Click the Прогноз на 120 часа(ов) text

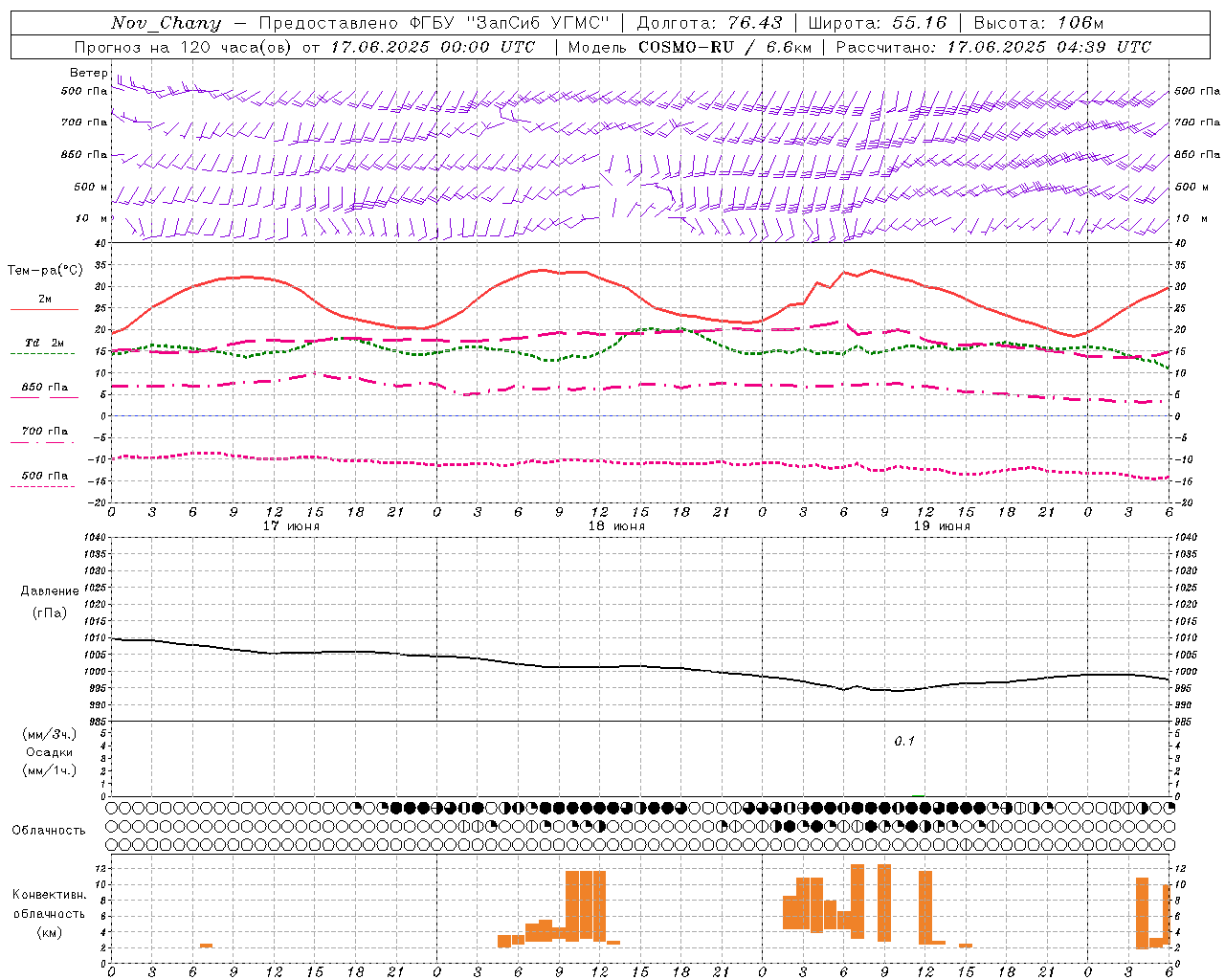coord(185,47)
